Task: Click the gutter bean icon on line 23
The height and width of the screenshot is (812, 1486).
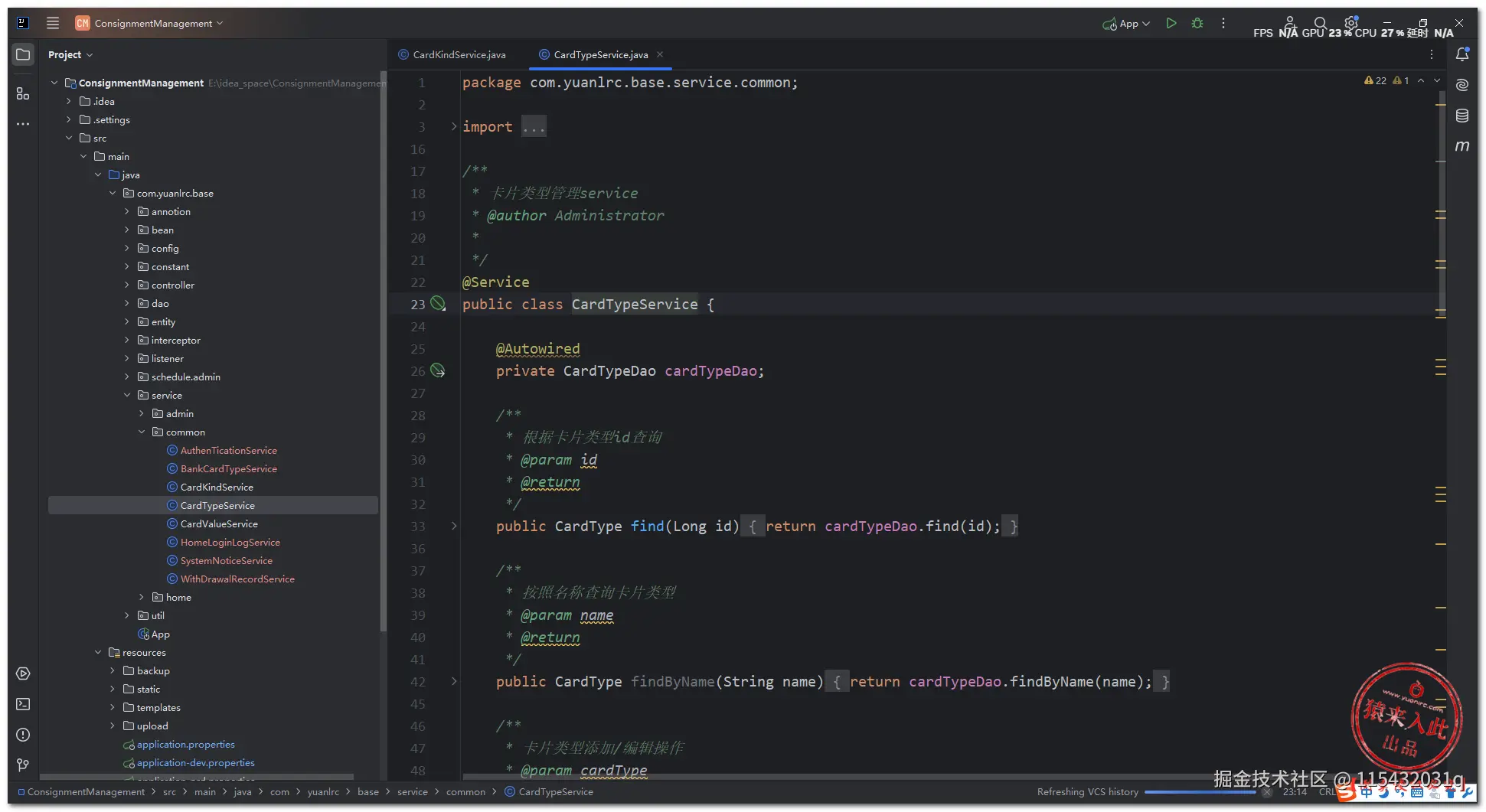Action: 438,304
